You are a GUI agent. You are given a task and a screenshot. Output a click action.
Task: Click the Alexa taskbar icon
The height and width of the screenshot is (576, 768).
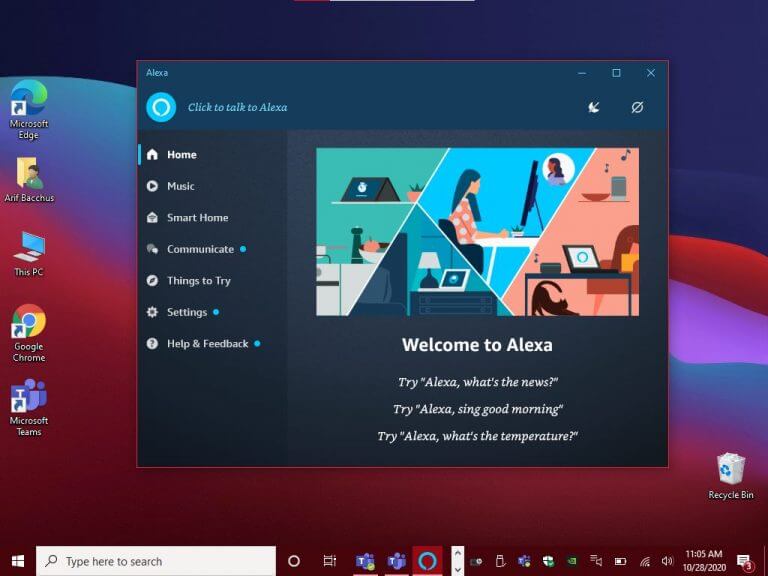click(427, 561)
